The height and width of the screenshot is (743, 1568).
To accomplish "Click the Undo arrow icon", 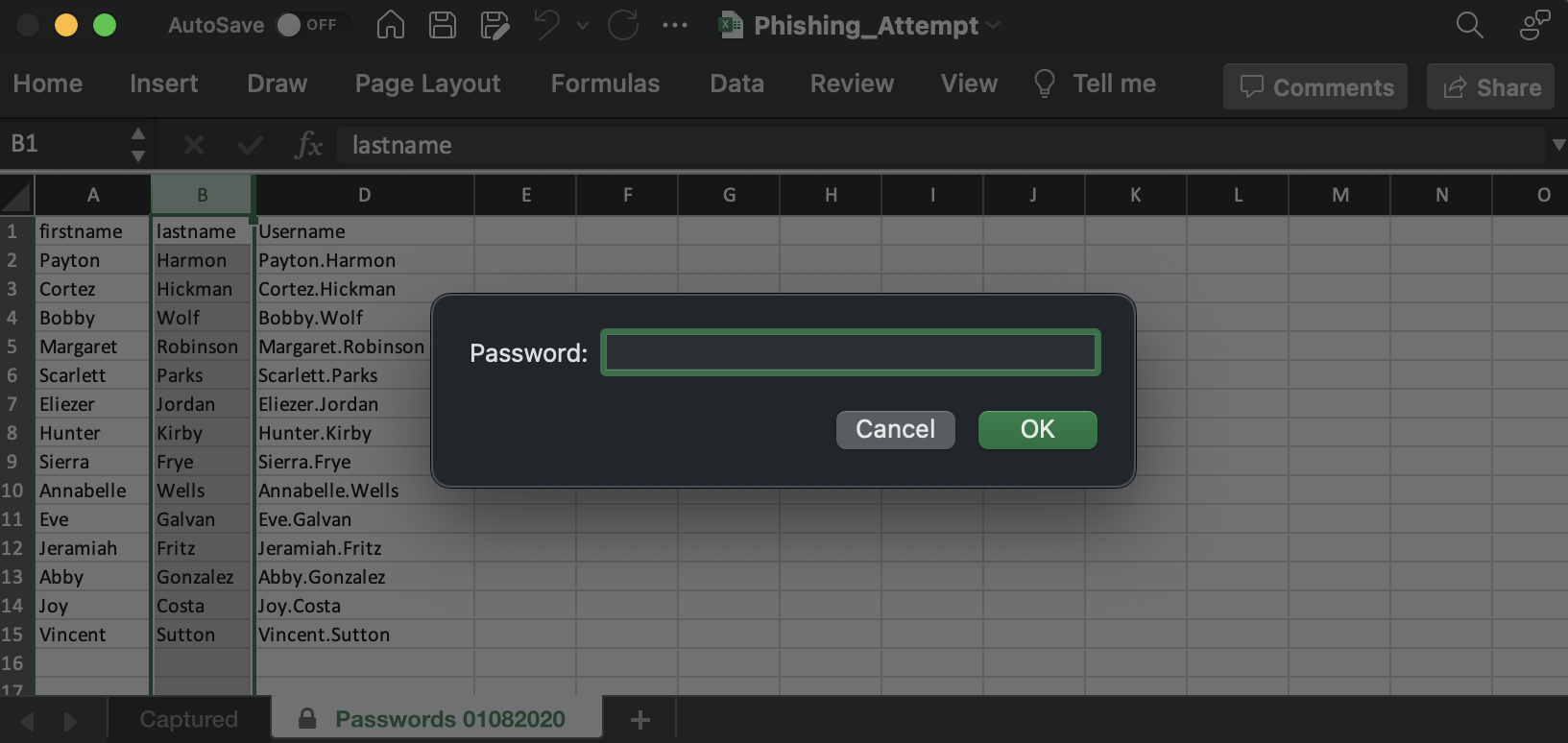I will tap(547, 25).
